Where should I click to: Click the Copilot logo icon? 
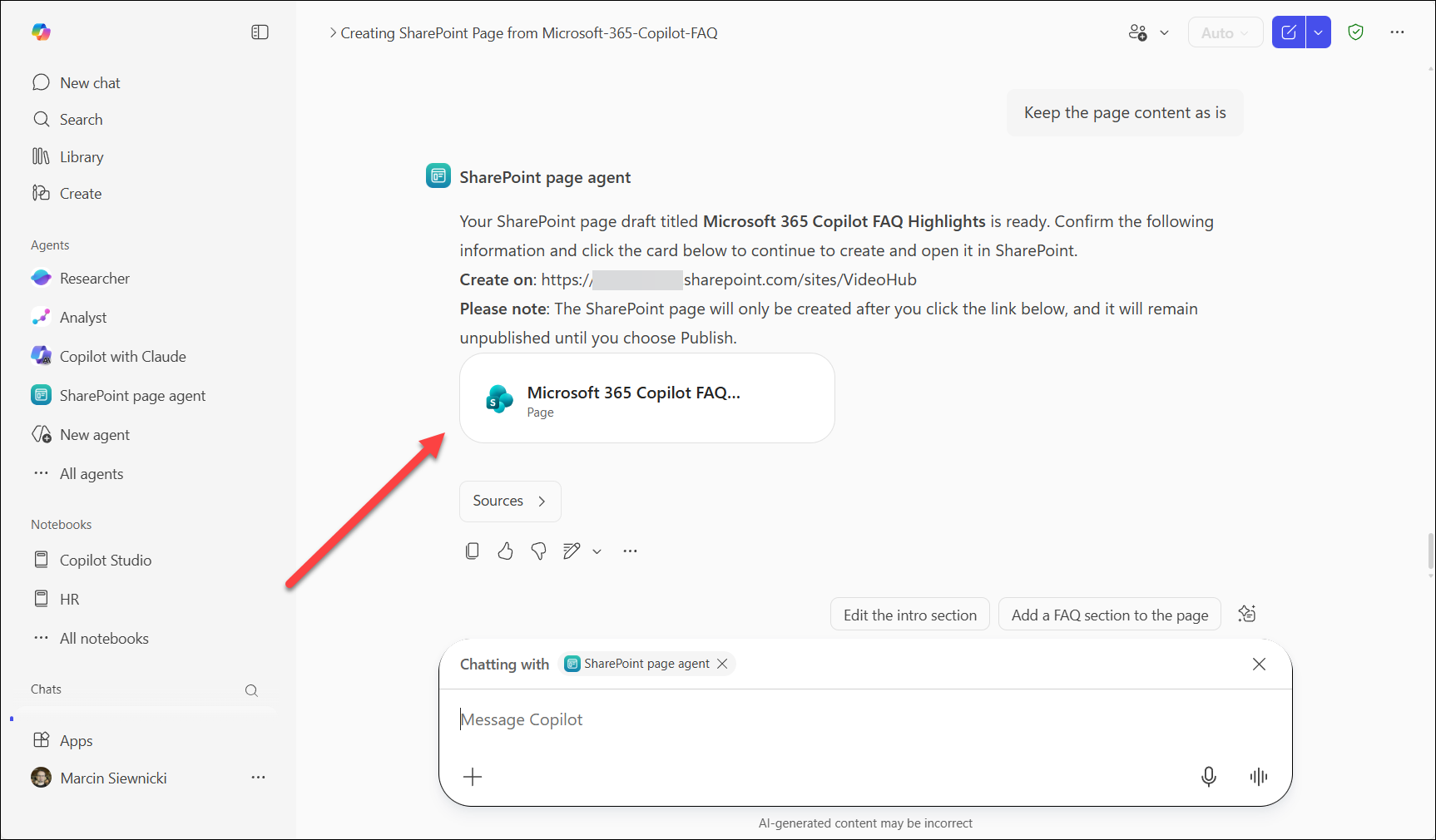(x=41, y=32)
